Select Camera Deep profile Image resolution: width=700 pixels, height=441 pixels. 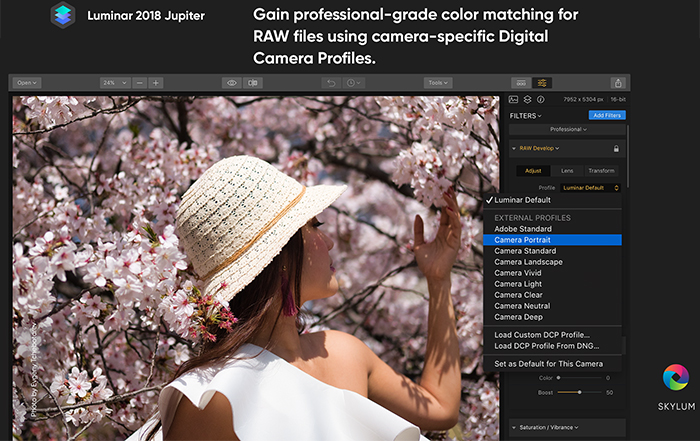[553, 317]
